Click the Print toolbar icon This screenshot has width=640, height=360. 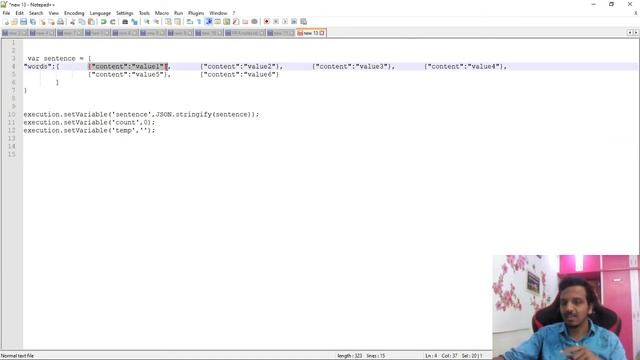coord(60,22)
